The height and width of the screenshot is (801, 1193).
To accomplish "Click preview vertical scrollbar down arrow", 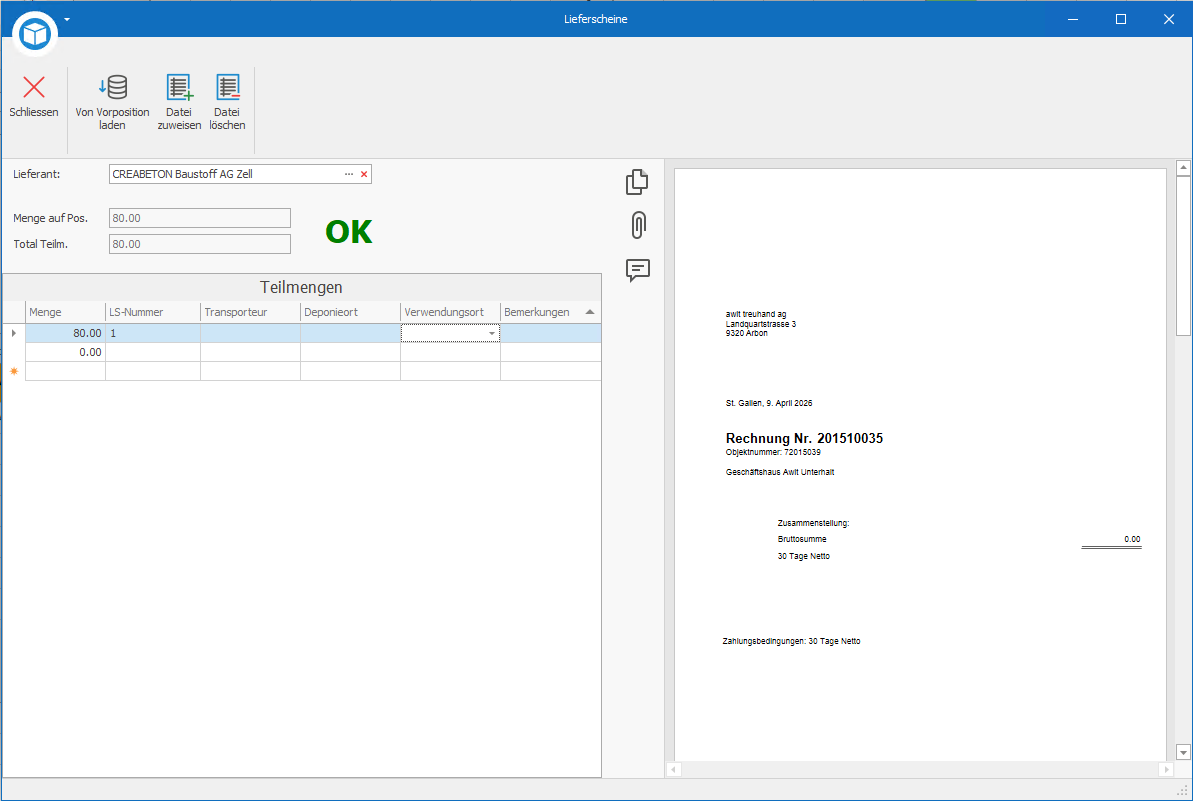I will click(x=1183, y=752).
